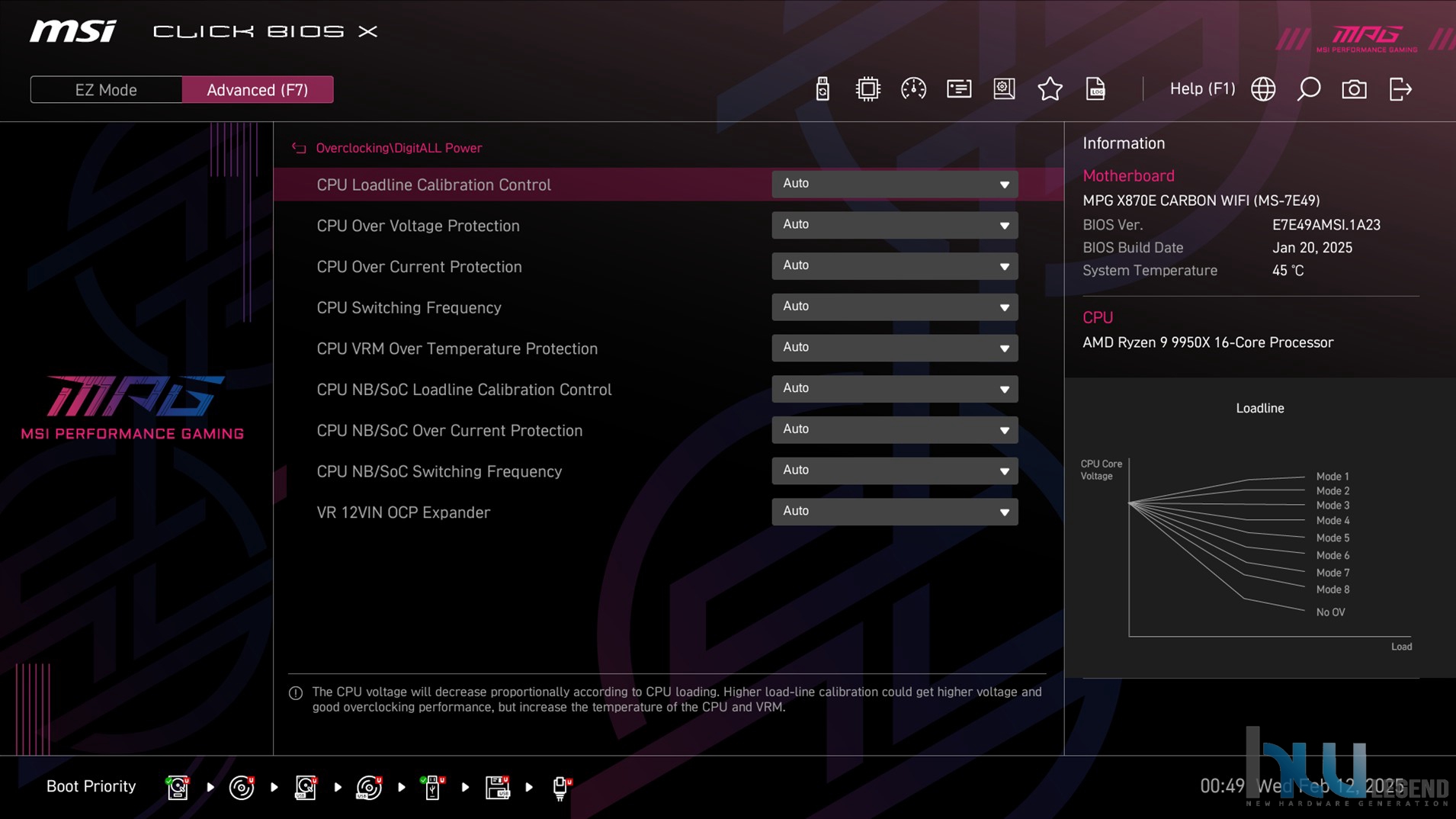Select USB hard disk boot device icon
The height and width of the screenshot is (819, 1456).
click(x=306, y=787)
